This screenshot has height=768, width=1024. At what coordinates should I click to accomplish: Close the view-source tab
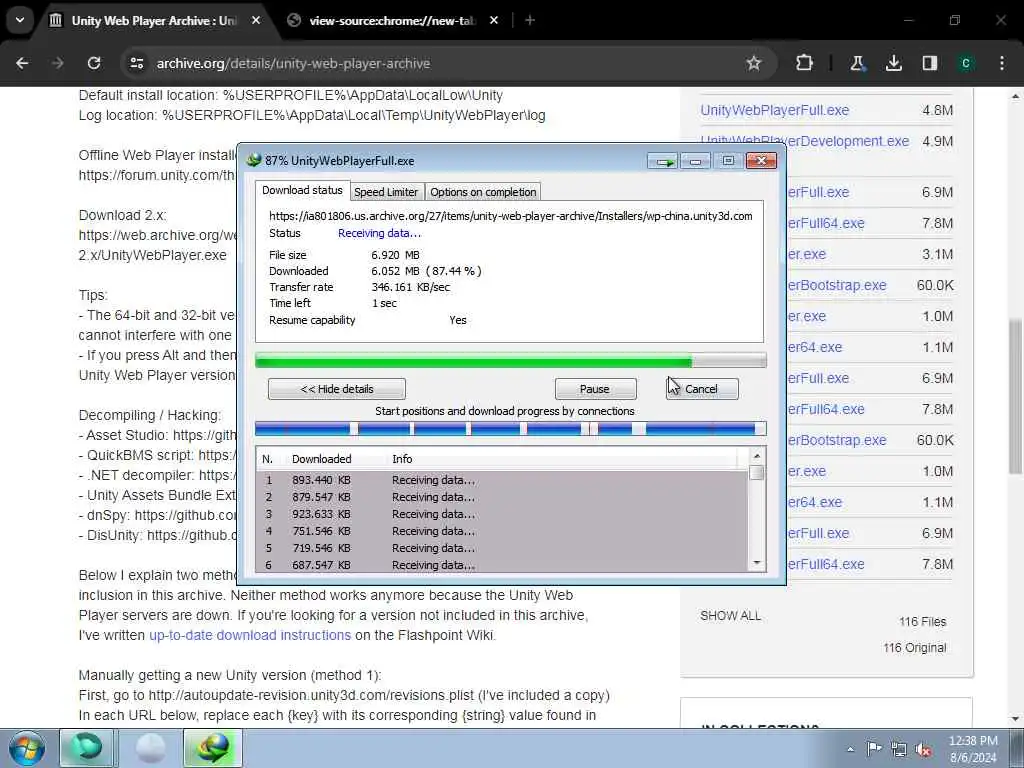point(494,20)
